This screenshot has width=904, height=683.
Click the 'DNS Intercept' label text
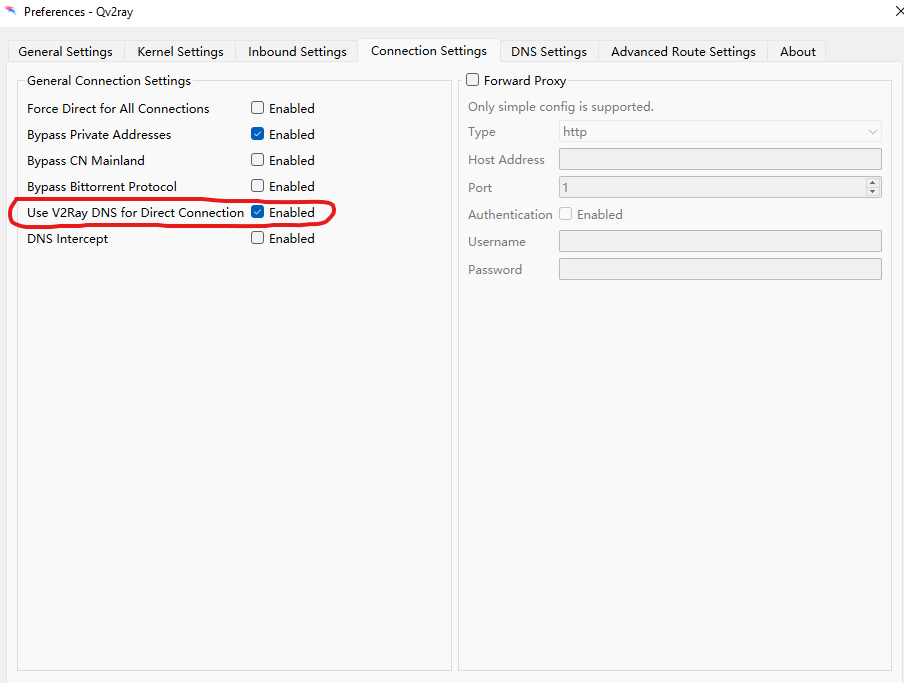[67, 239]
